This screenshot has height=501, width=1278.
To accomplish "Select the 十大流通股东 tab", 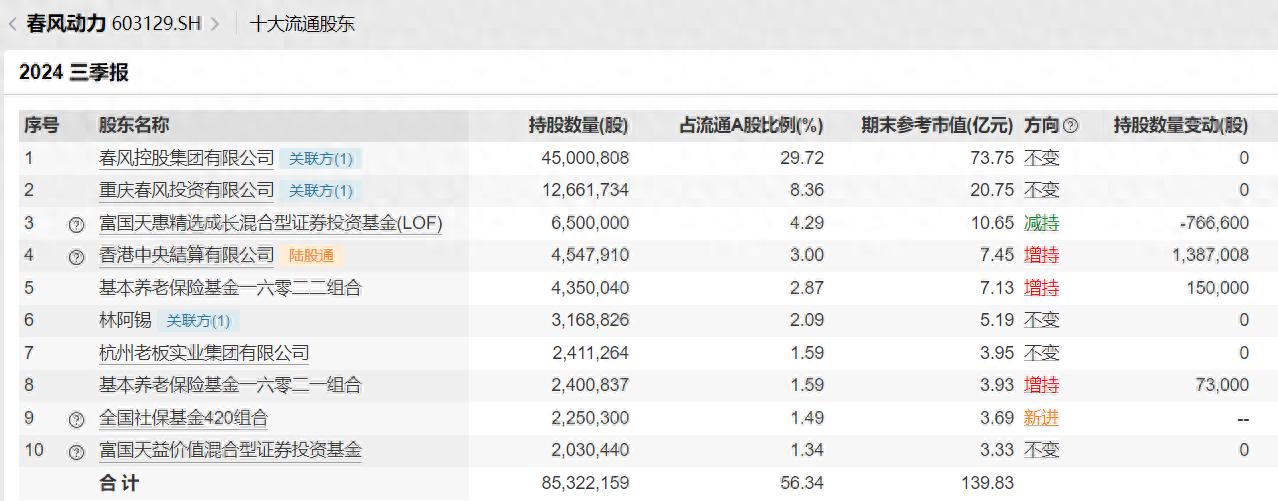I will [302, 23].
